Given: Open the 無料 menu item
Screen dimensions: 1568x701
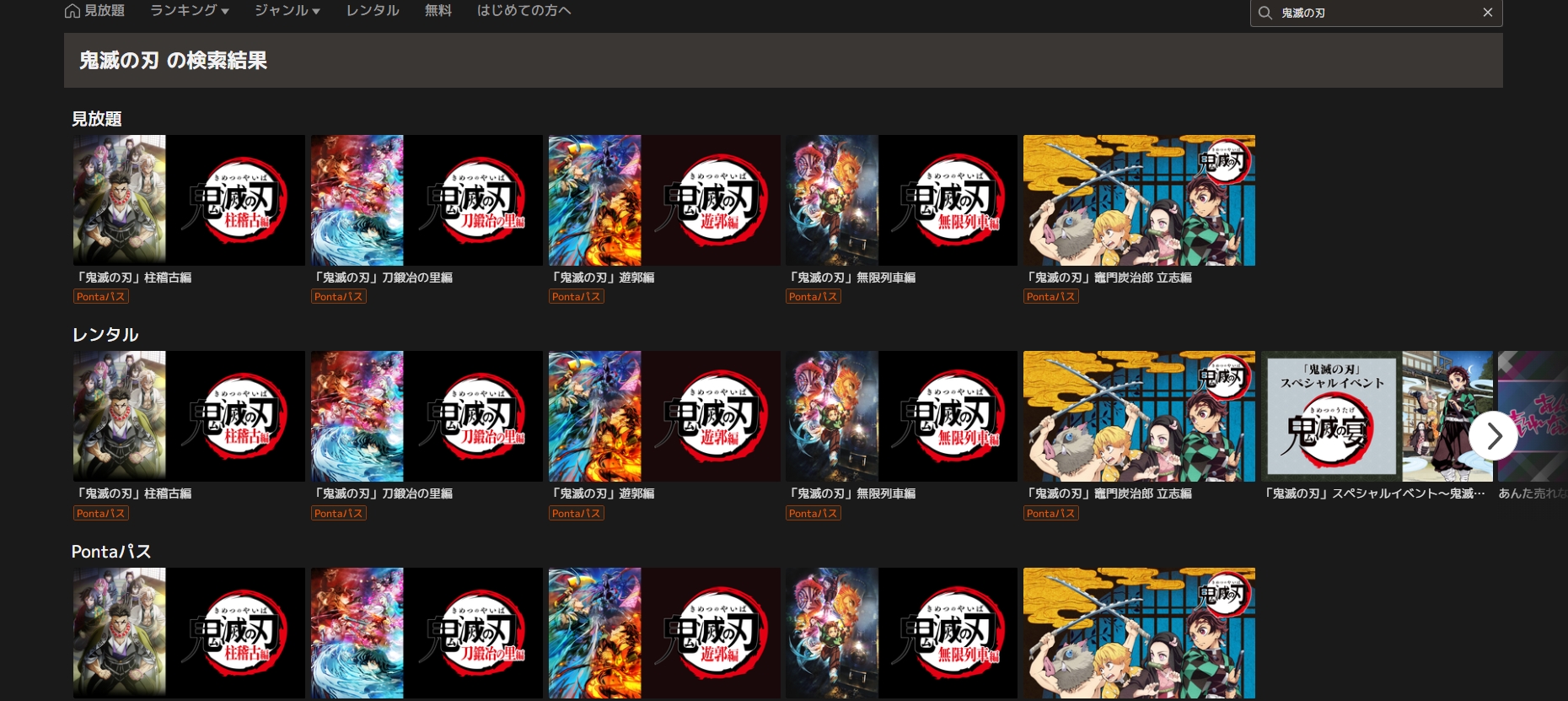Looking at the screenshot, I should [x=438, y=11].
